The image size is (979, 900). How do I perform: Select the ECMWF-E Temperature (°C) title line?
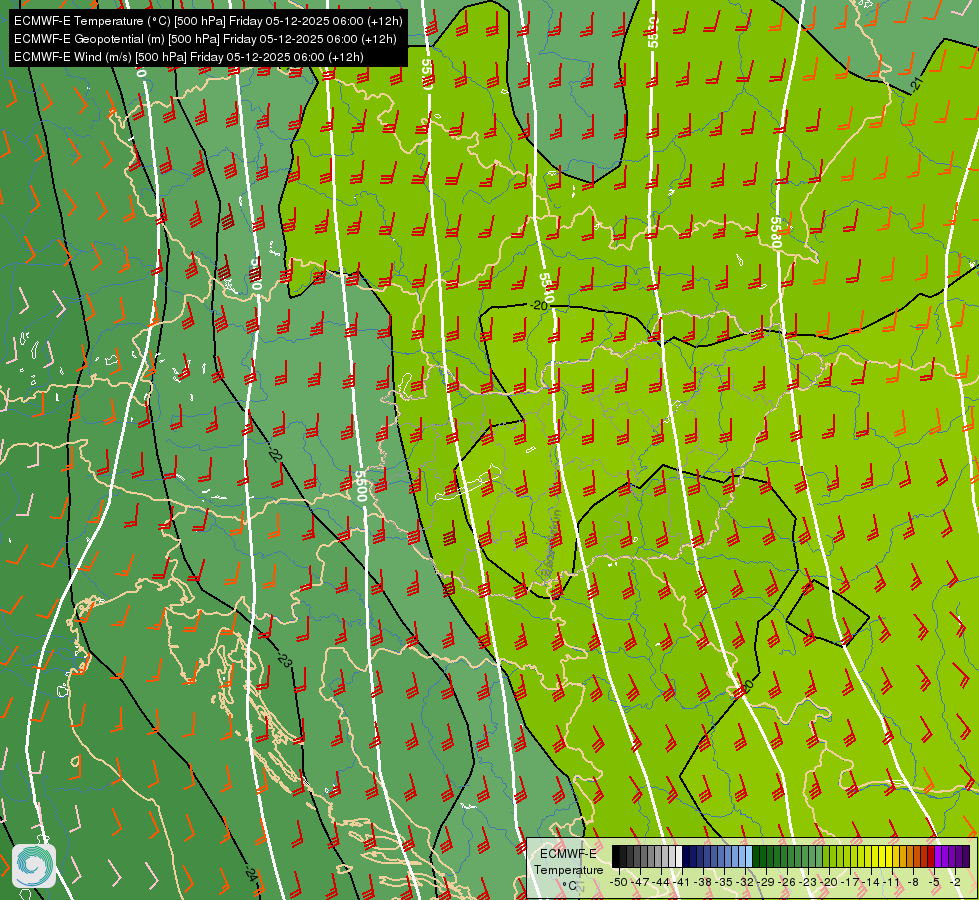(x=208, y=21)
